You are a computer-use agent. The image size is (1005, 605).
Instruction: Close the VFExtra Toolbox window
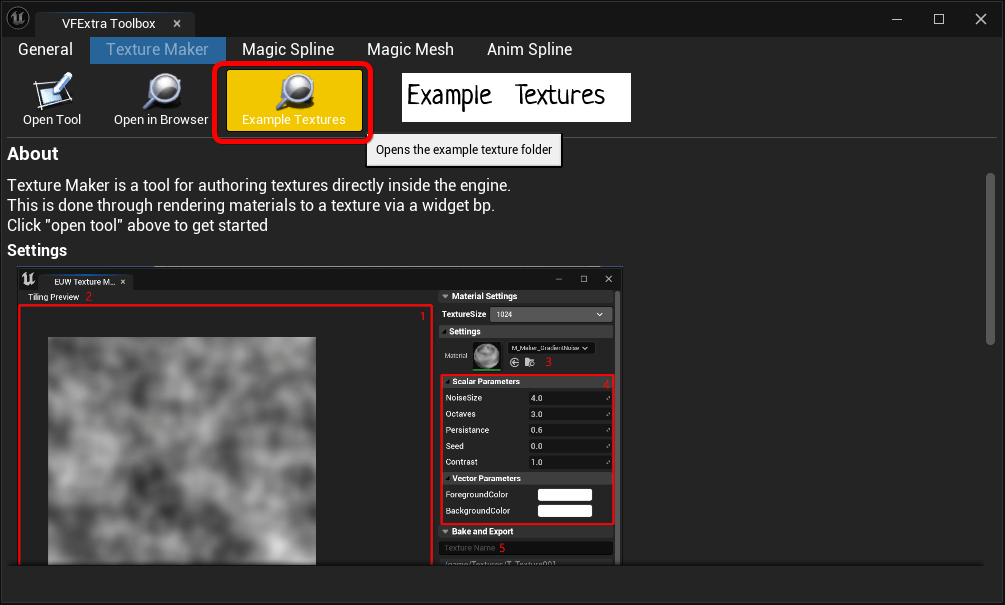coord(981,19)
